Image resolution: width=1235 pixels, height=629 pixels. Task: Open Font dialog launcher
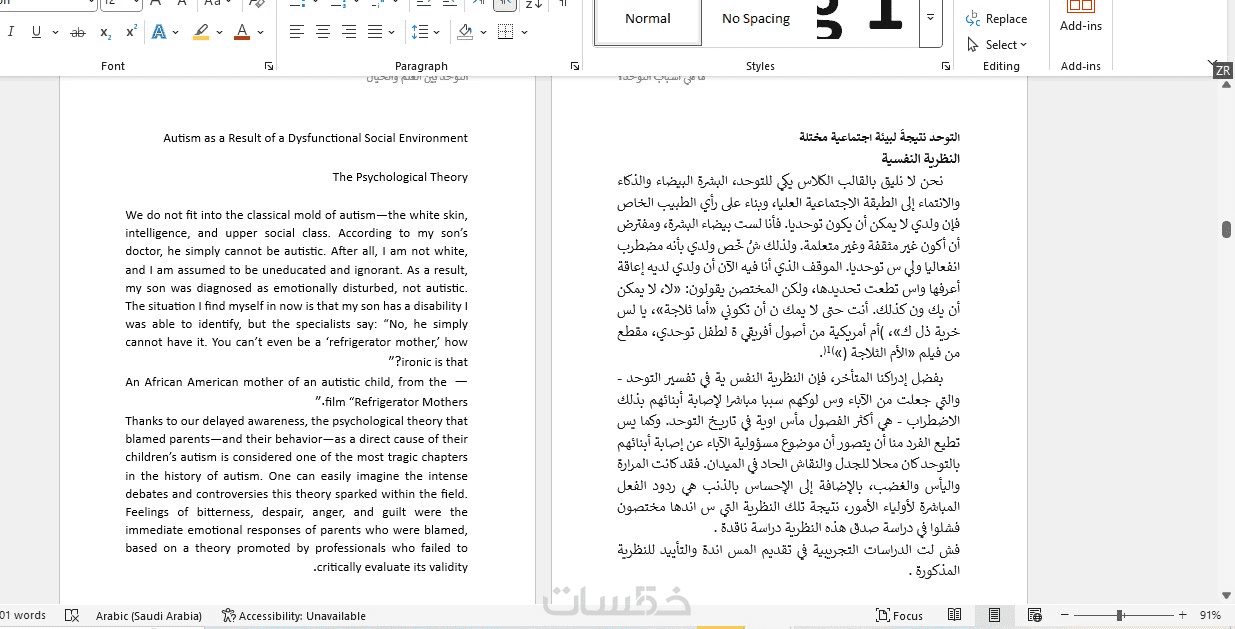pyautogui.click(x=268, y=66)
